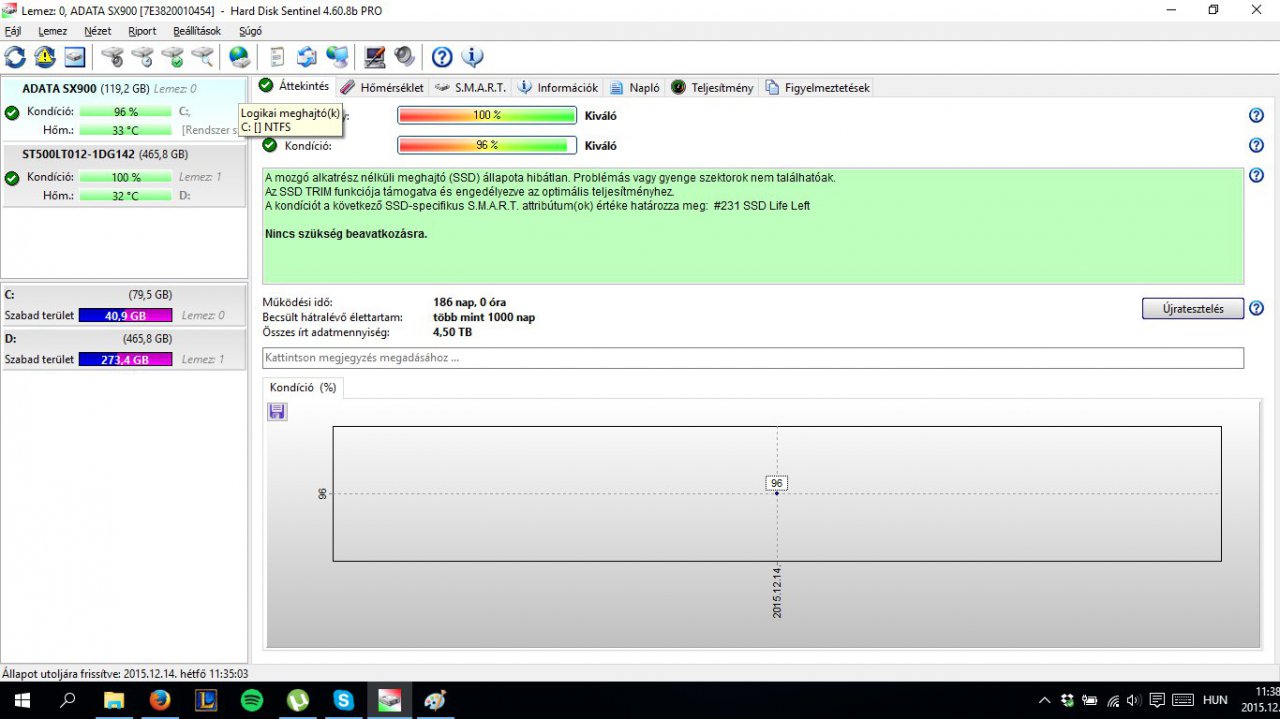Open the blue question mark help icon in toolbar

click(442, 57)
